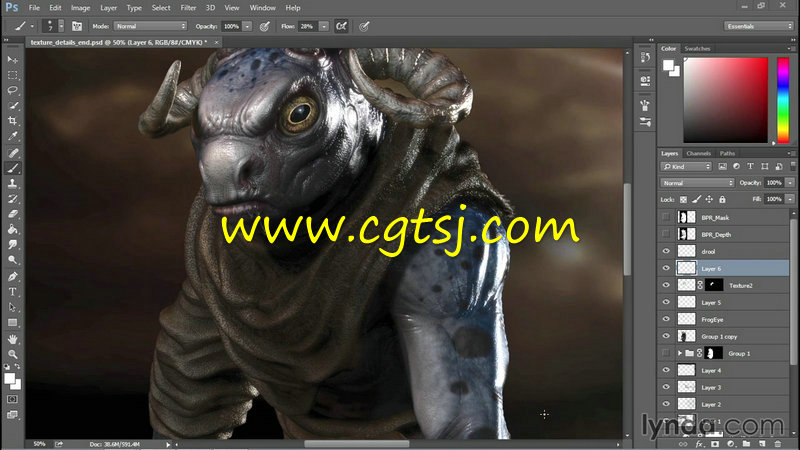Open the Window menu

[x=262, y=8]
